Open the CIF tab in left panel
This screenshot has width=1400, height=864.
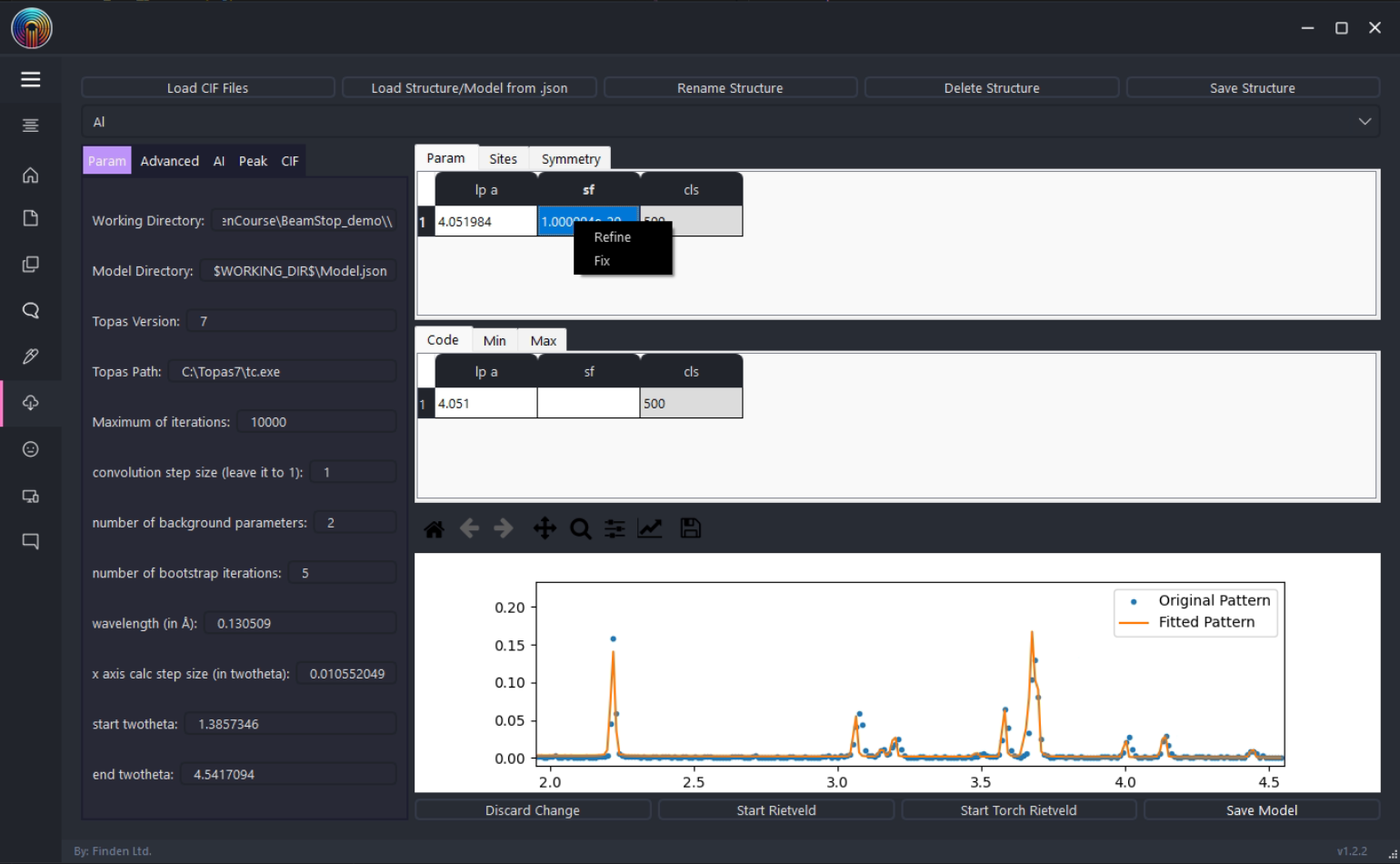click(x=290, y=161)
